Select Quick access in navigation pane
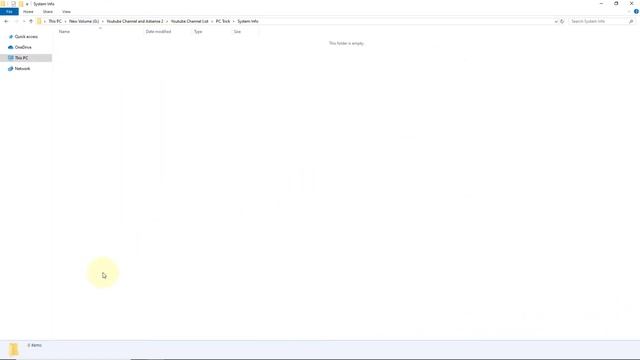640x360 pixels. [26, 37]
